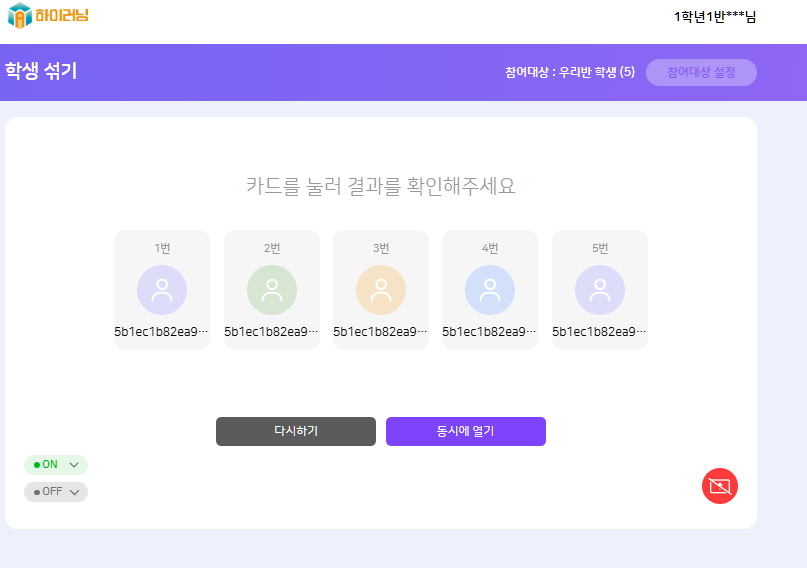Open the ON status dropdown
The image size is (807, 568).
[x=55, y=465]
